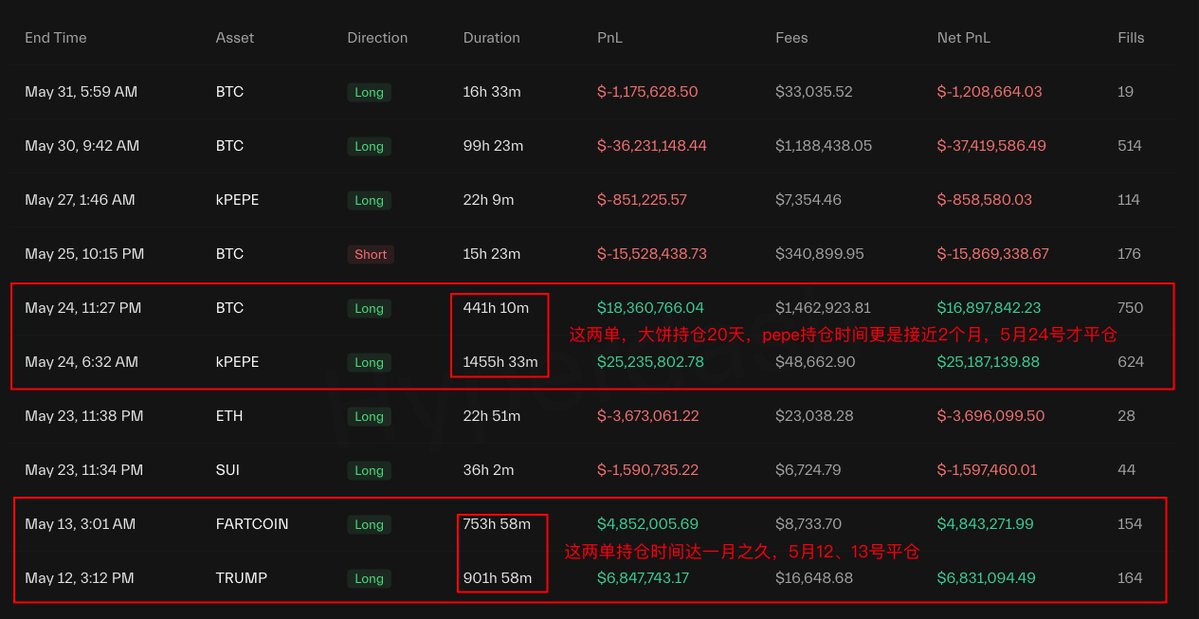Select the May 12, 3:12 PM end time
The height and width of the screenshot is (619, 1199).
click(x=79, y=578)
